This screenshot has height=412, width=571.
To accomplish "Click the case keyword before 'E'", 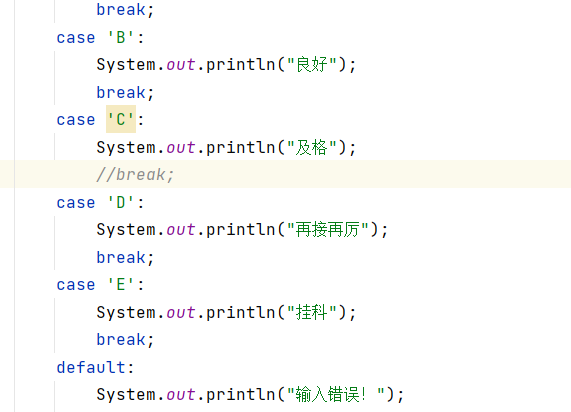I will point(76,285).
